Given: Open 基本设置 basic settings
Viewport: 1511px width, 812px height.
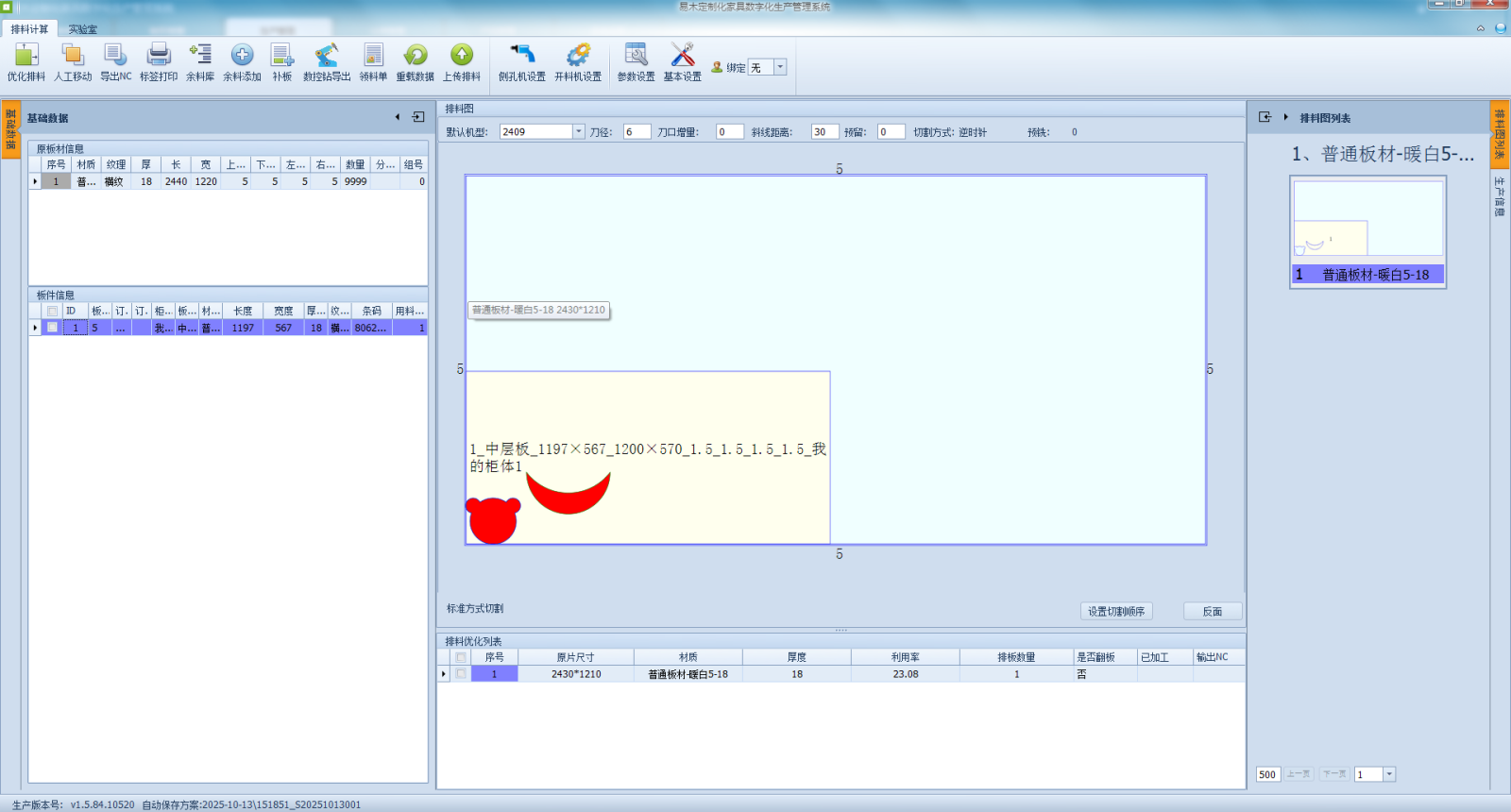Looking at the screenshot, I should tap(682, 62).
